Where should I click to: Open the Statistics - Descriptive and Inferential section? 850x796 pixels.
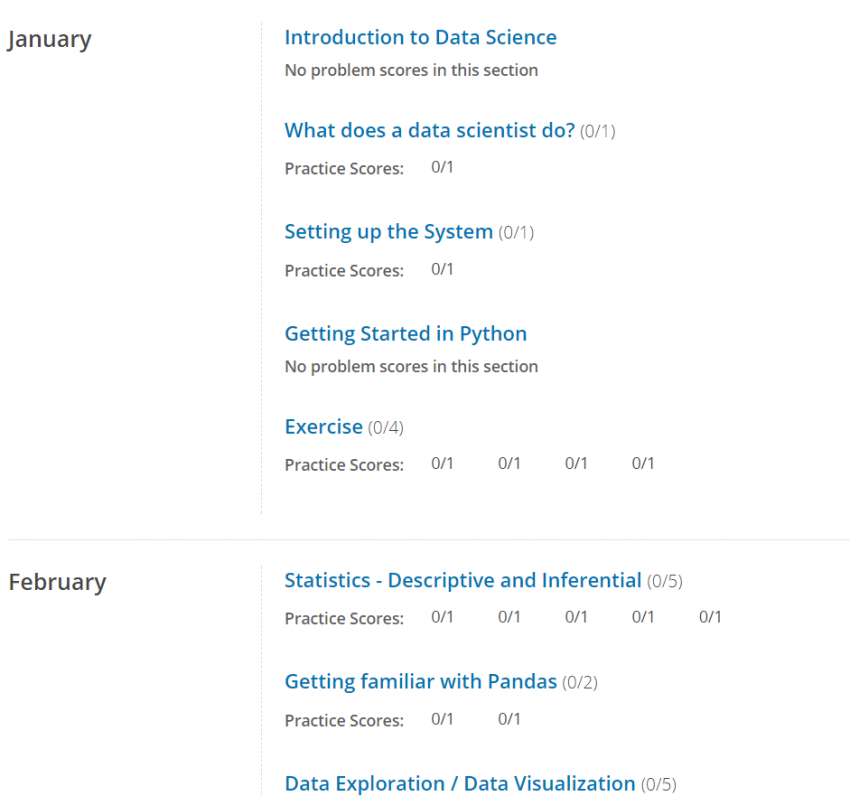pos(463,580)
